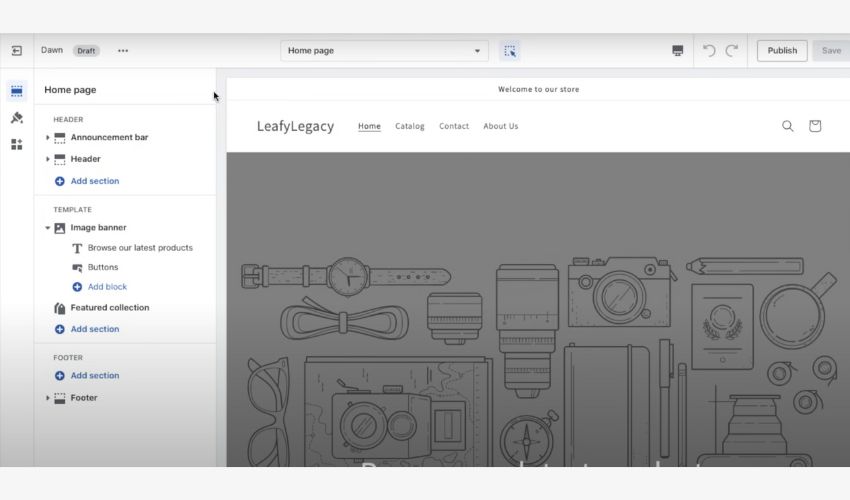This screenshot has width=850, height=500.
Task: Click the Publish button
Action: pyautogui.click(x=782, y=51)
